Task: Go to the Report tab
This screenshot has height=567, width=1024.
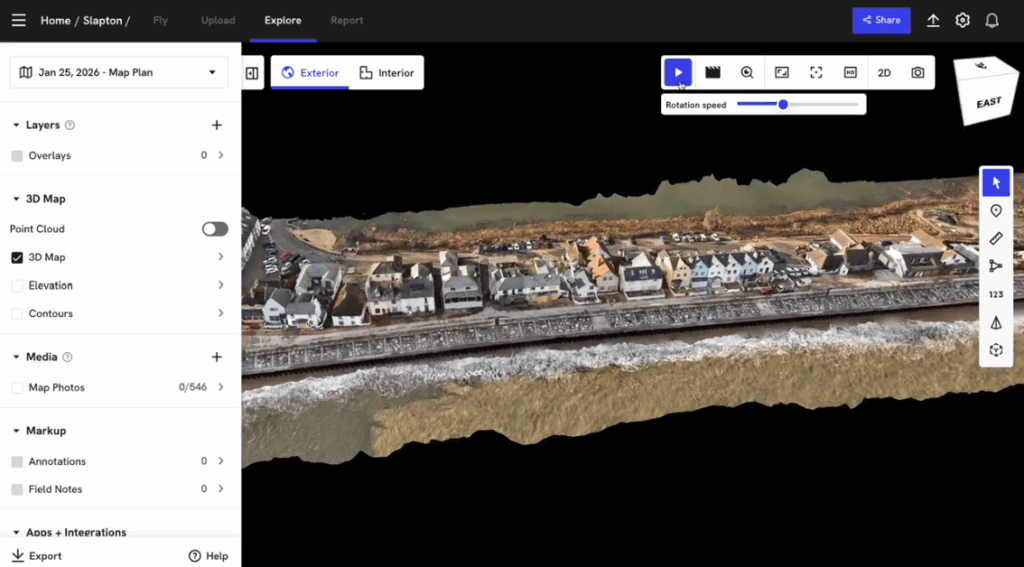Action: 347,20
